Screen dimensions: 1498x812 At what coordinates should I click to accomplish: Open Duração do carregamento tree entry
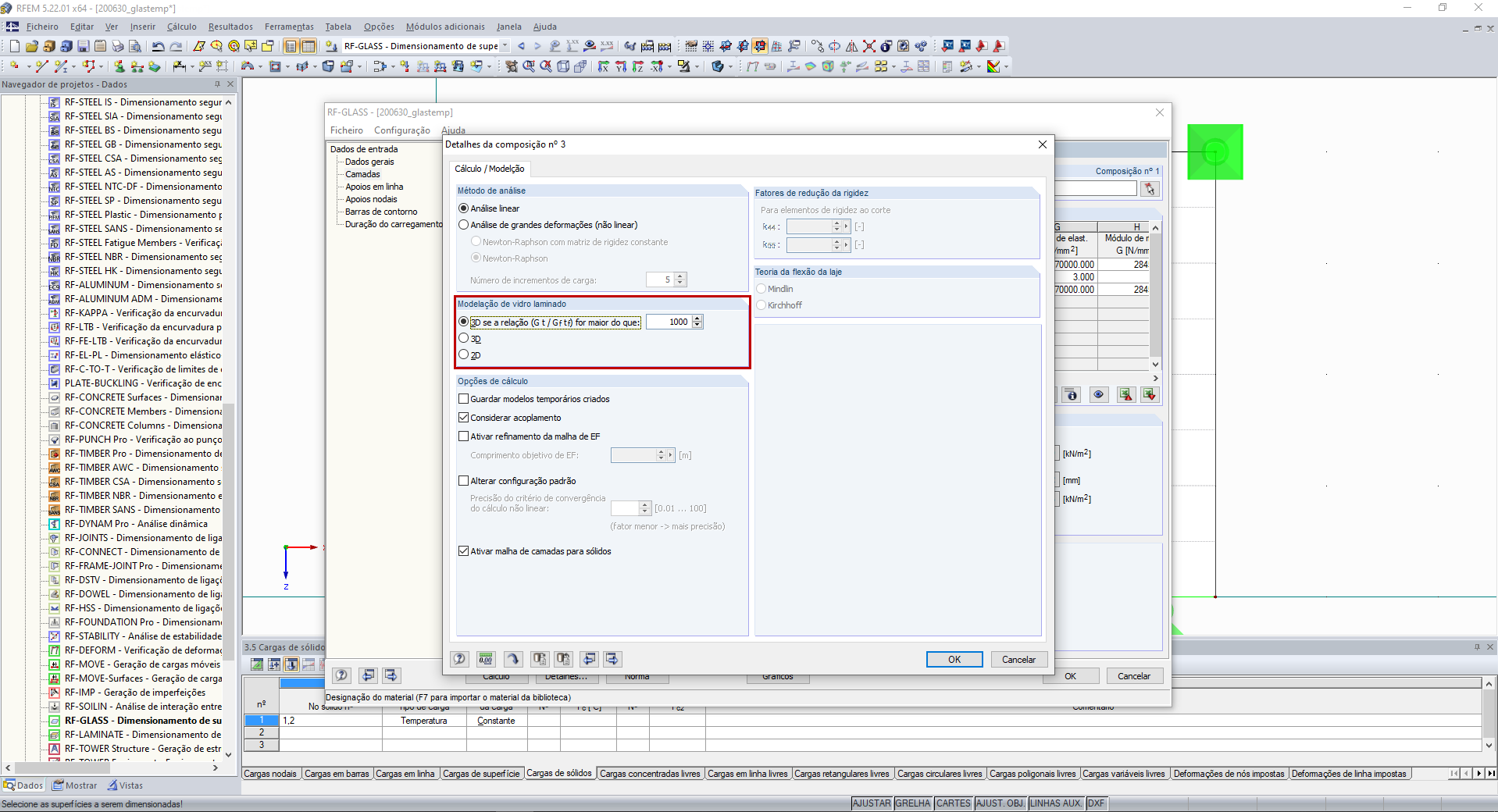pyautogui.click(x=394, y=224)
